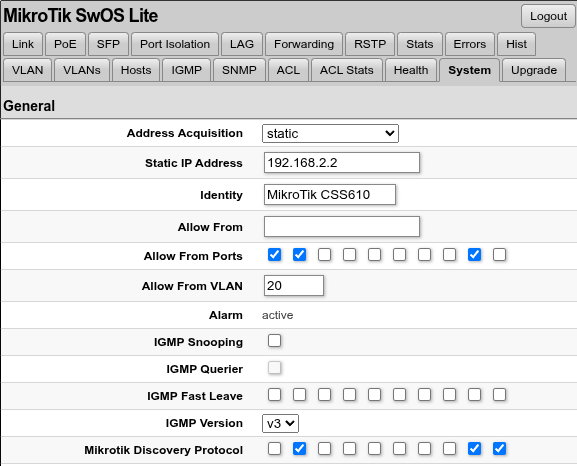Check fifth Allow From Ports checkbox
Viewport: 577px width, 466px height.
pyautogui.click(x=375, y=254)
